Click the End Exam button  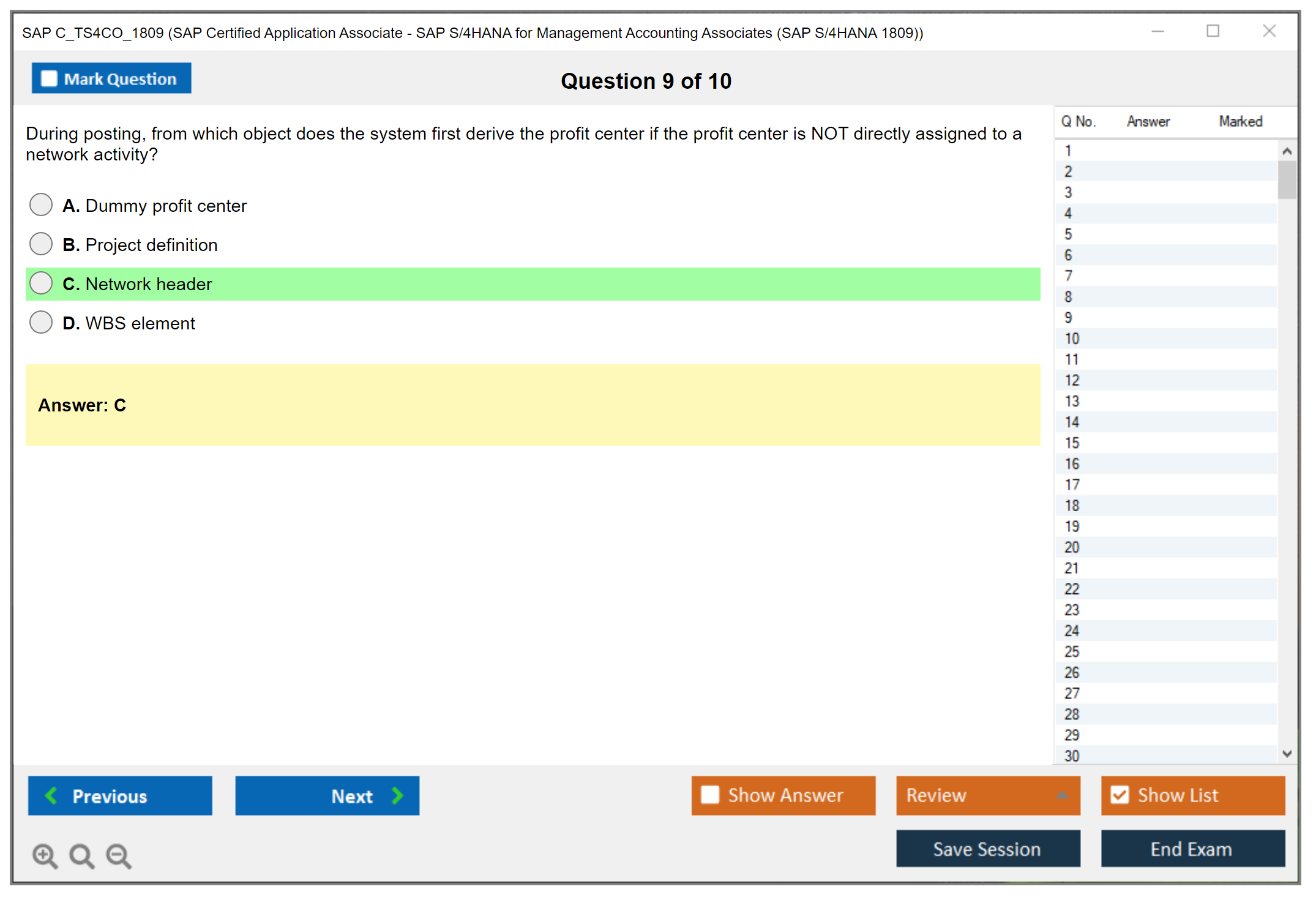click(1192, 849)
